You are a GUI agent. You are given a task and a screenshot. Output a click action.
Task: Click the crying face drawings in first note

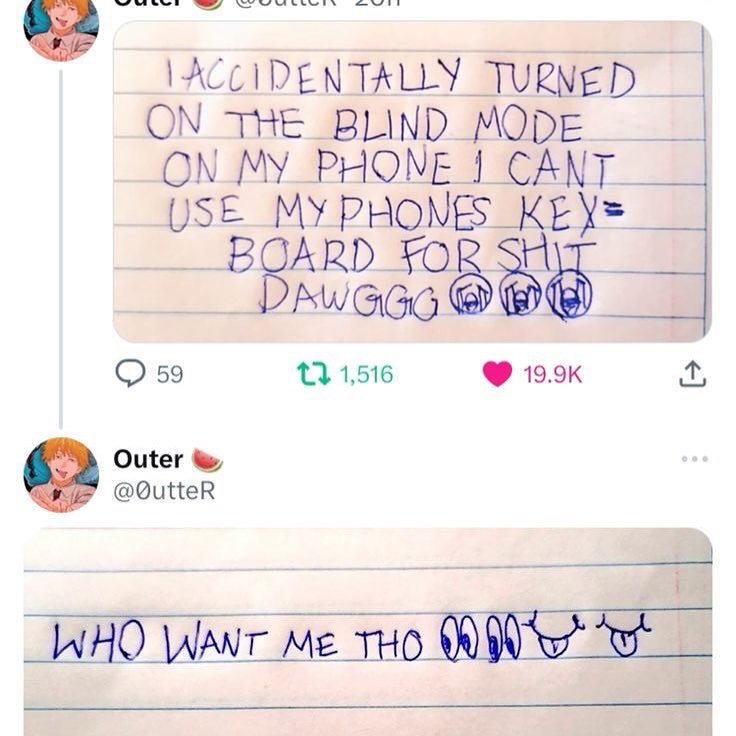[x=521, y=295]
